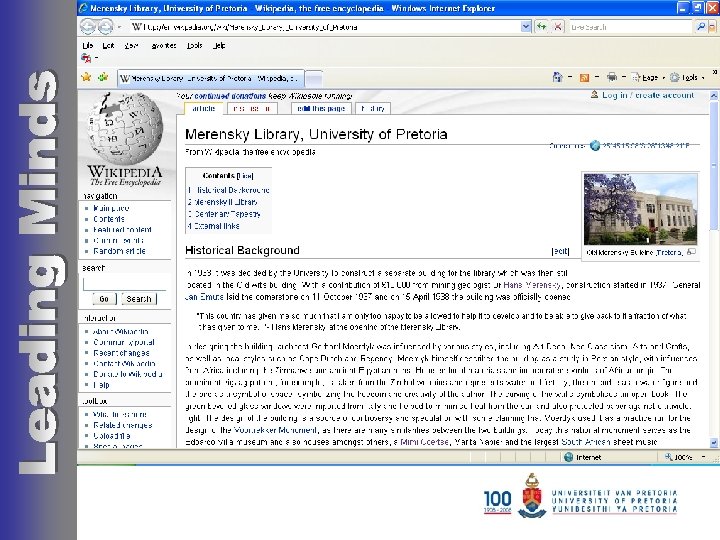Open the View menu
The width and height of the screenshot is (720, 540).
click(131, 45)
